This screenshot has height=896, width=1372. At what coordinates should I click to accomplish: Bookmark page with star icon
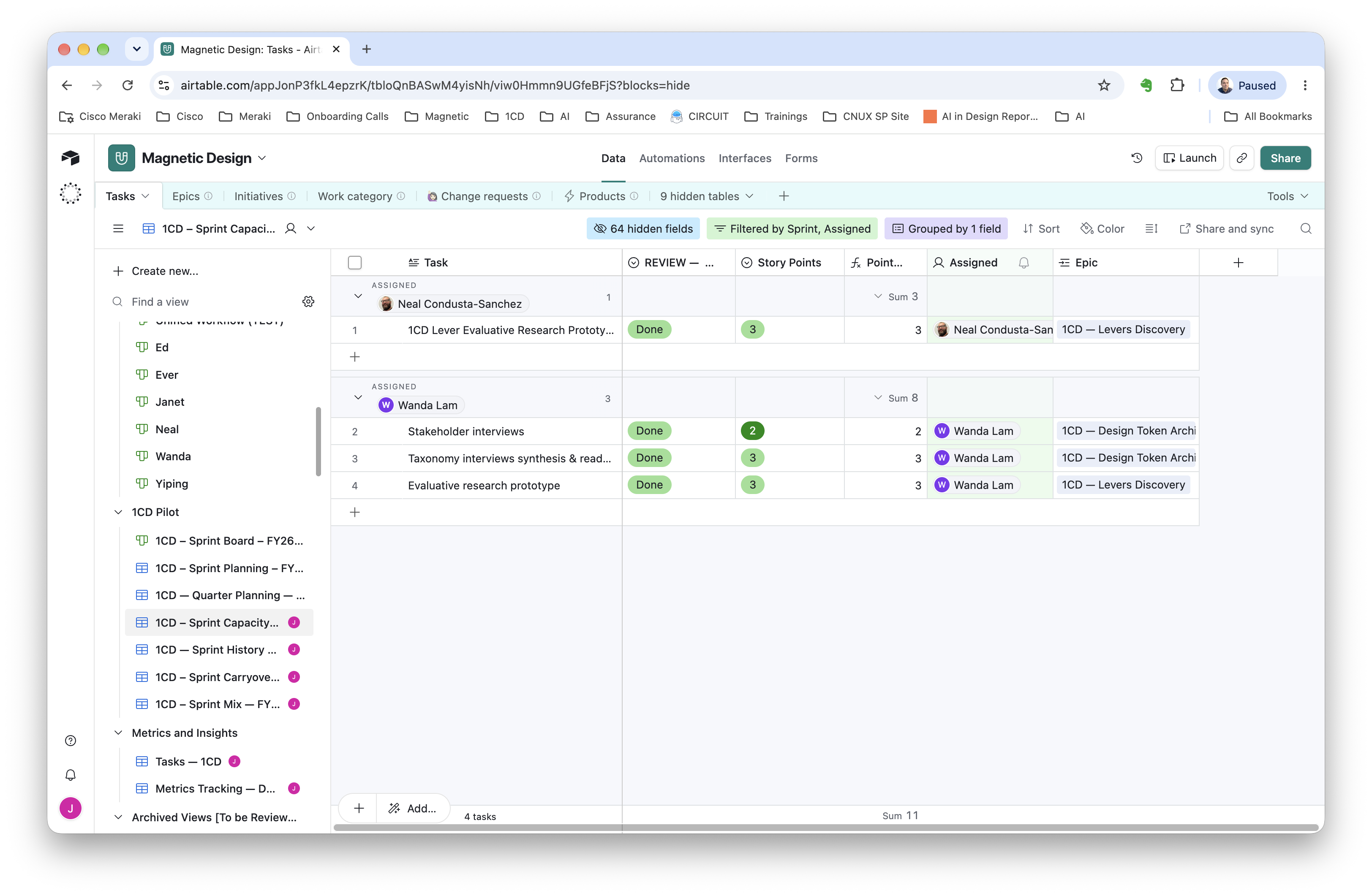pyautogui.click(x=1103, y=85)
